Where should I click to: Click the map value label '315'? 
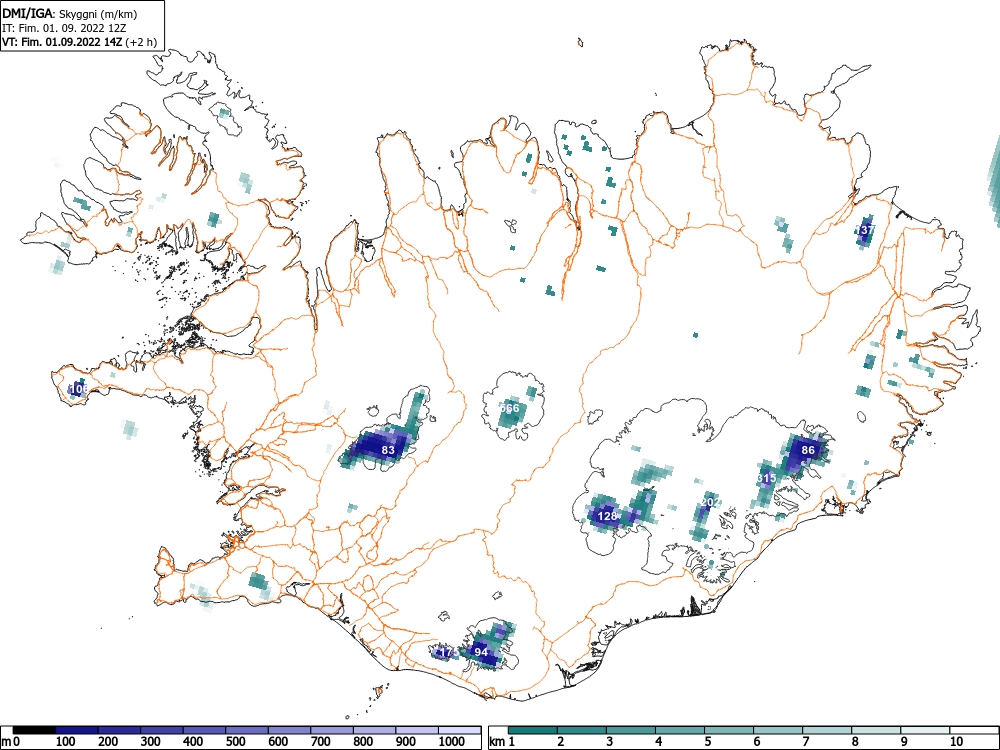(x=767, y=478)
